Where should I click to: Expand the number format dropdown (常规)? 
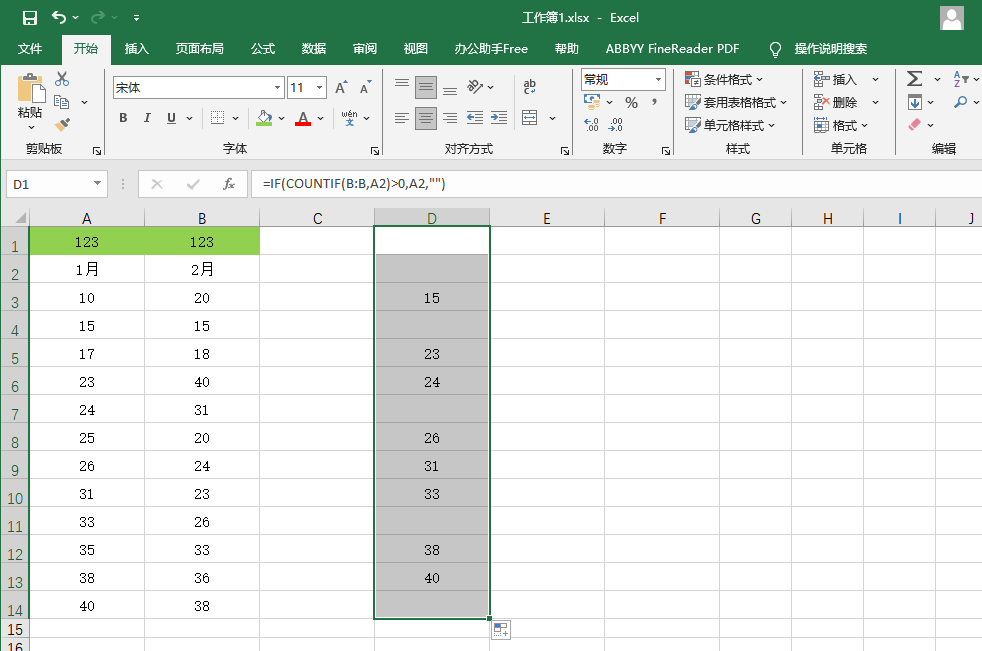tap(659, 79)
